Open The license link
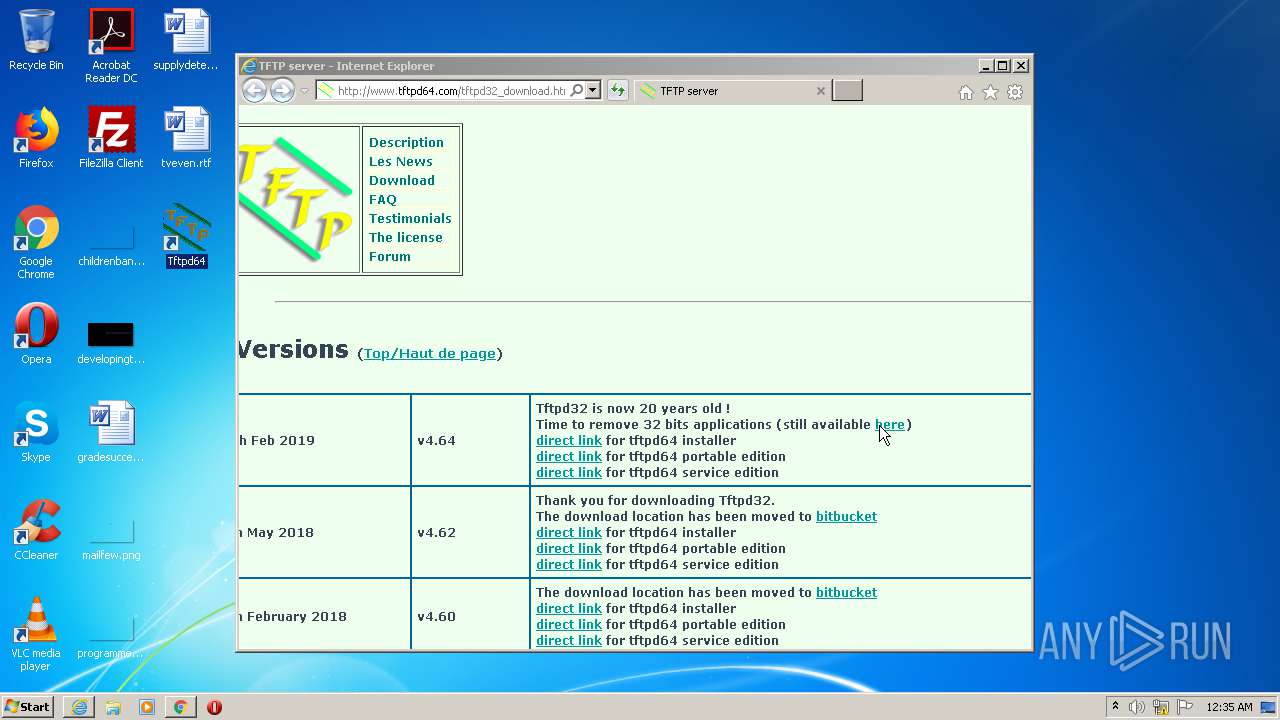The image size is (1280, 720). (406, 237)
